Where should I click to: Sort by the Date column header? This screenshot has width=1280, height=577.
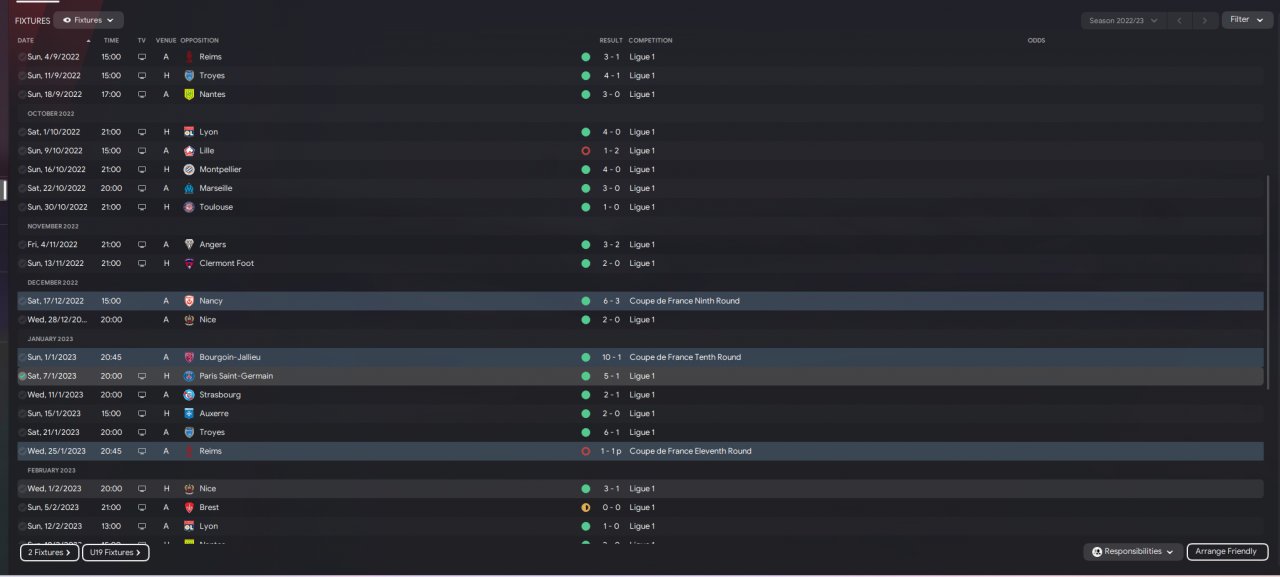tap(26, 41)
